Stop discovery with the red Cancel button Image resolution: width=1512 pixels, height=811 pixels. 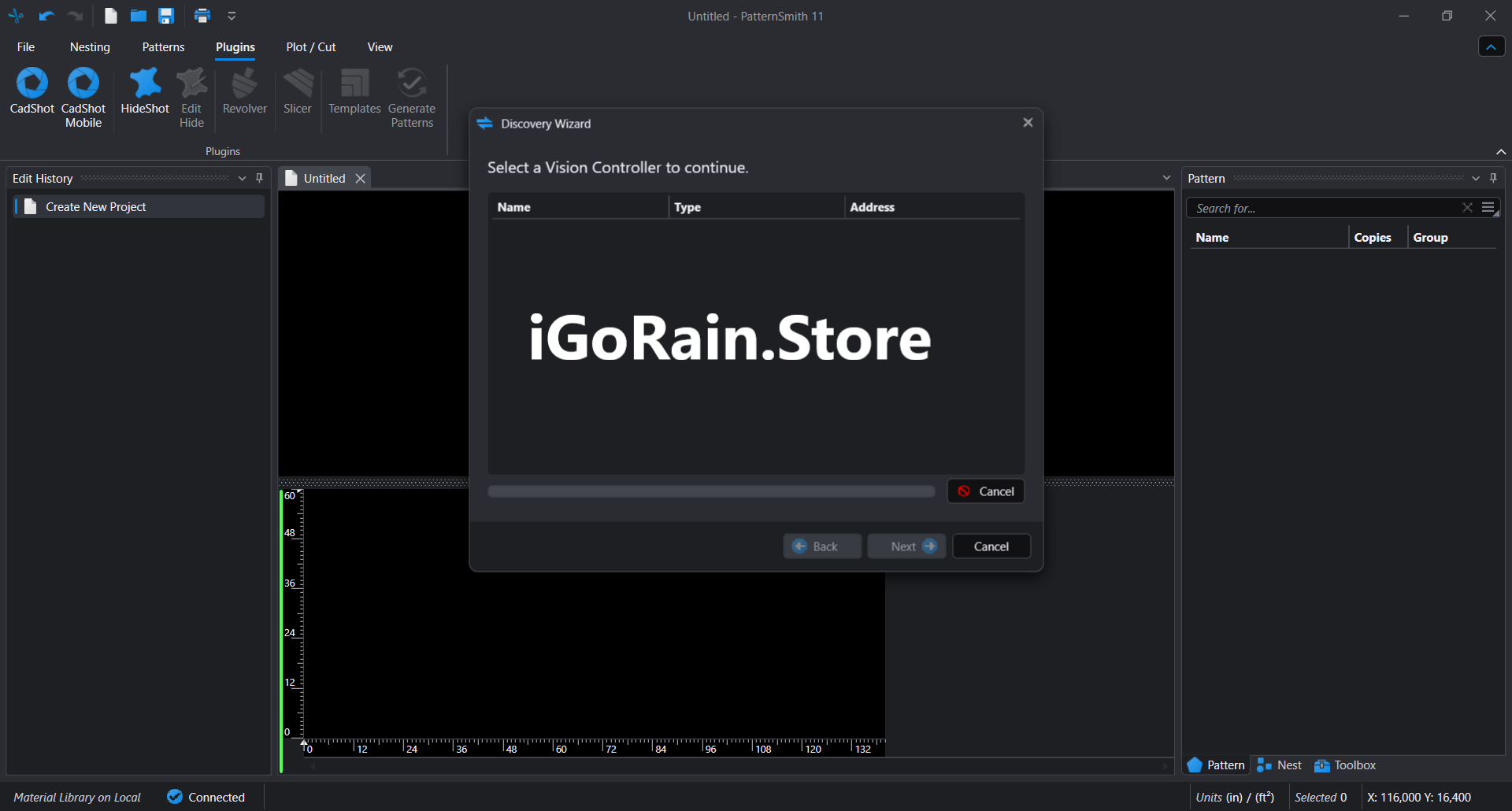coord(986,491)
